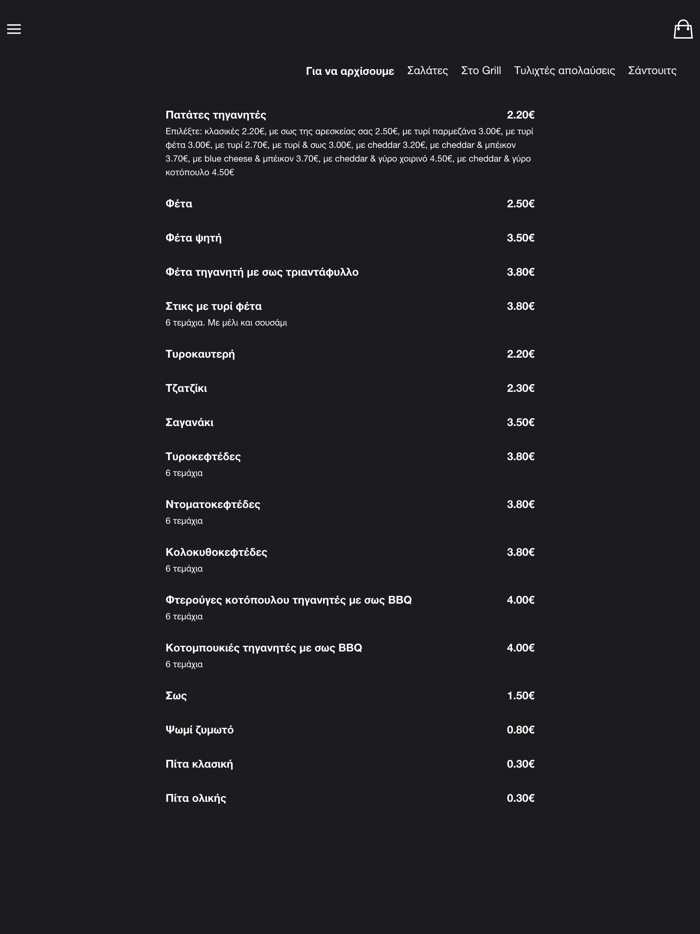The width and height of the screenshot is (700, 934).
Task: Add Τυροκαυτερή to the order
Action: (200, 354)
